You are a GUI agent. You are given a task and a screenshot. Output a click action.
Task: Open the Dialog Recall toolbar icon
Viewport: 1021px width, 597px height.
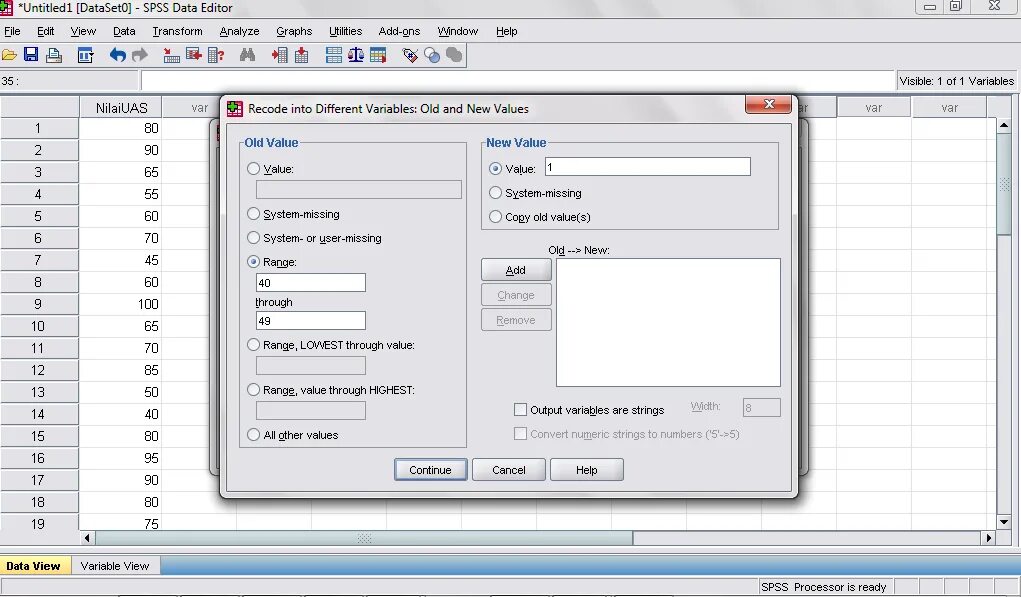(85, 56)
